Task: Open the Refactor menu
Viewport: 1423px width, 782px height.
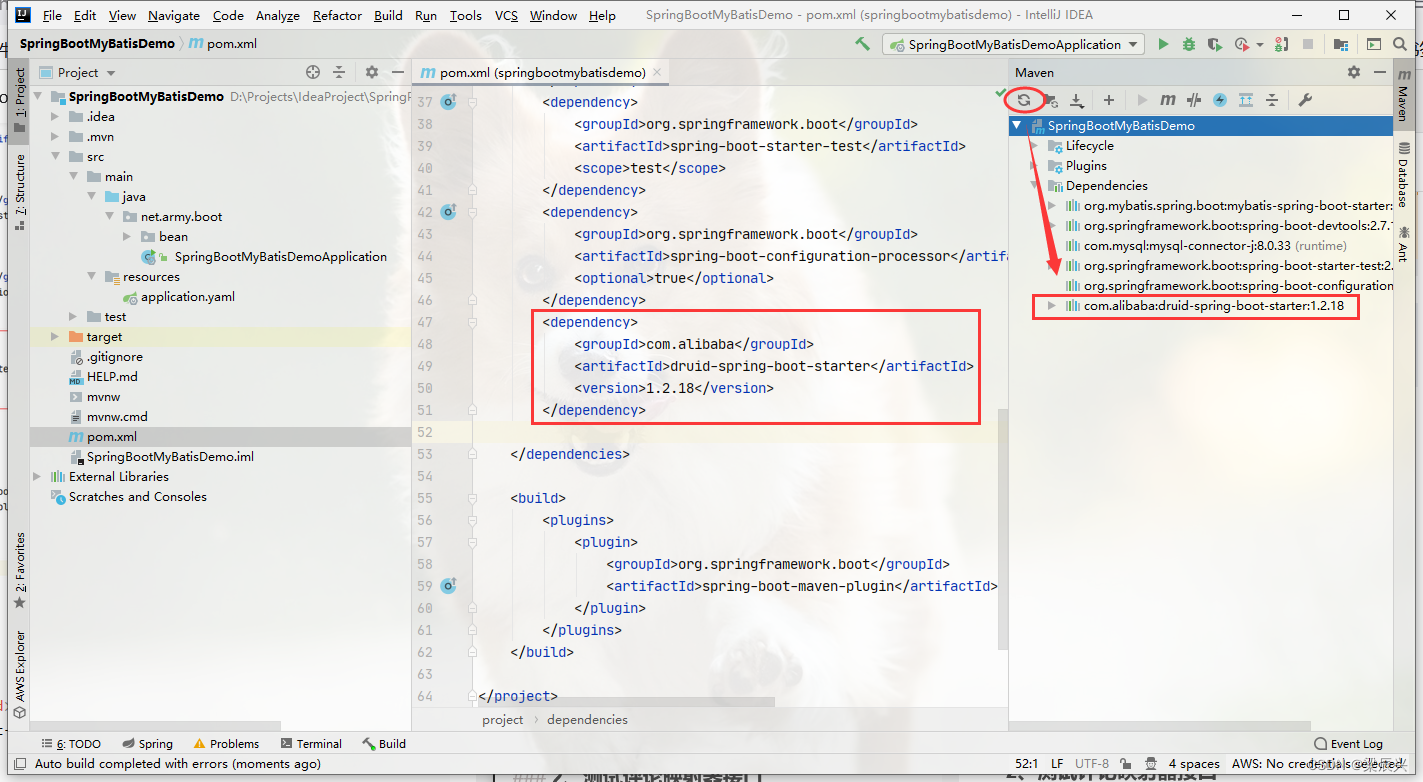Action: [337, 16]
